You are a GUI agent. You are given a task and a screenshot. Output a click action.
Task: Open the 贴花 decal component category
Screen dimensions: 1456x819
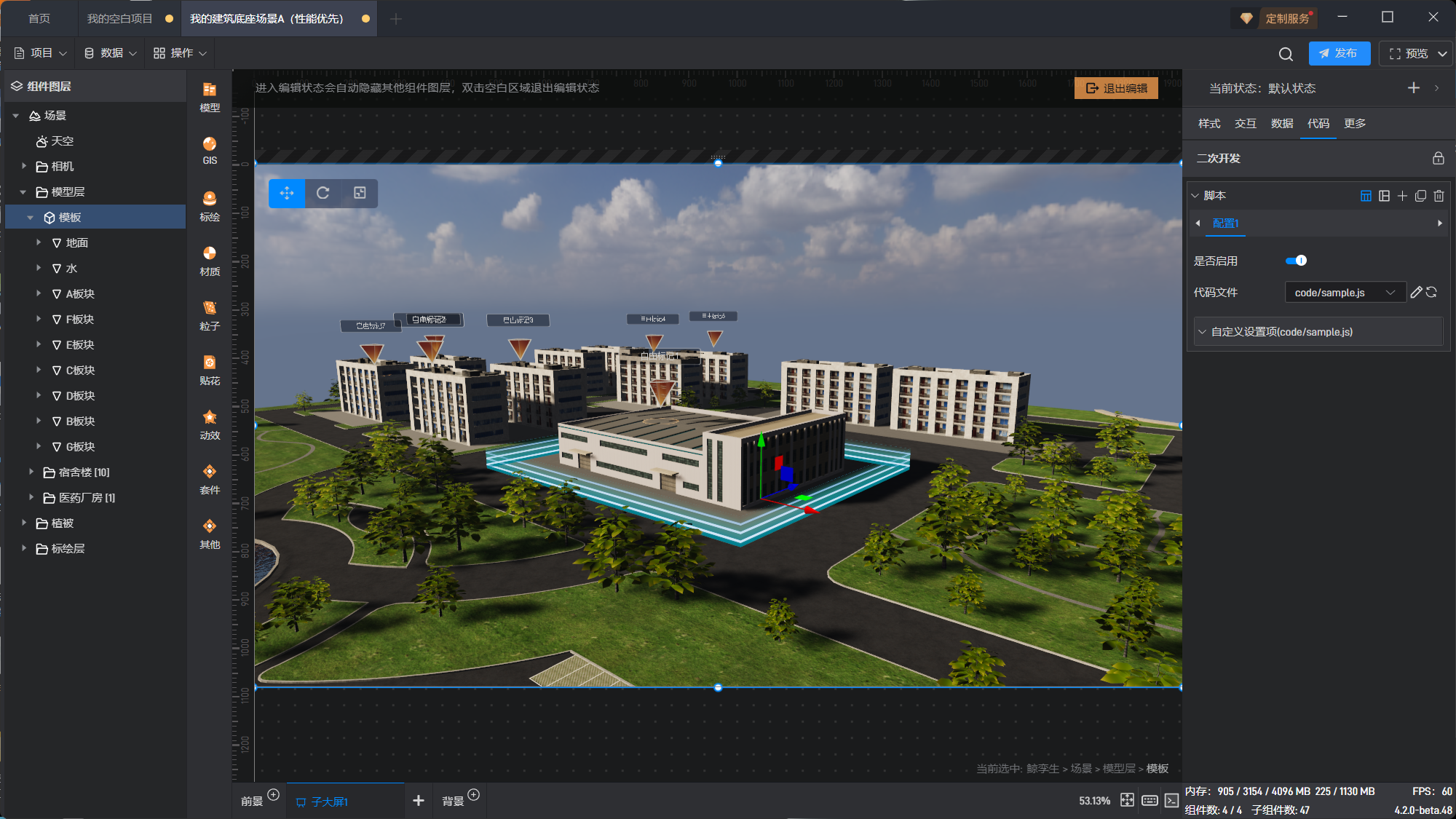coord(210,370)
